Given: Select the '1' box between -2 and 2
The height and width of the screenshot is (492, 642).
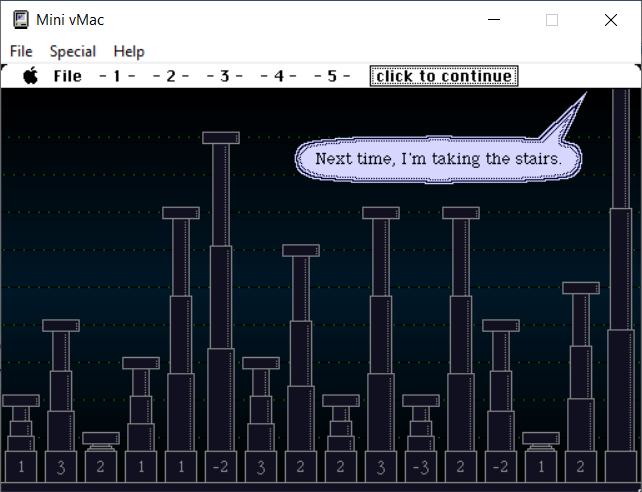Looking at the screenshot, I should pyautogui.click(x=541, y=467).
